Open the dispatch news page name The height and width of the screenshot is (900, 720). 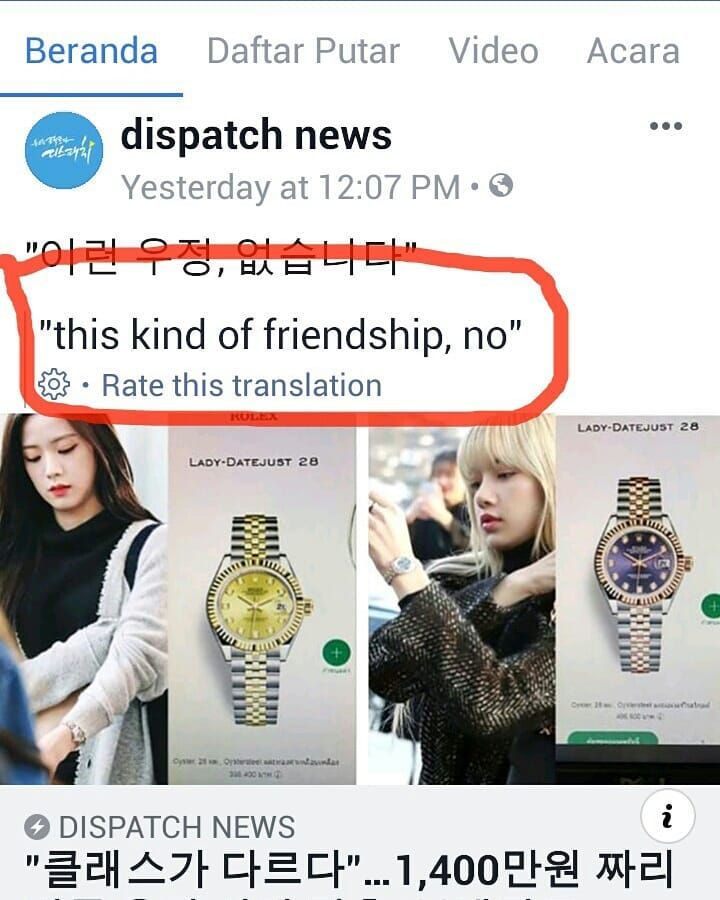(x=256, y=135)
